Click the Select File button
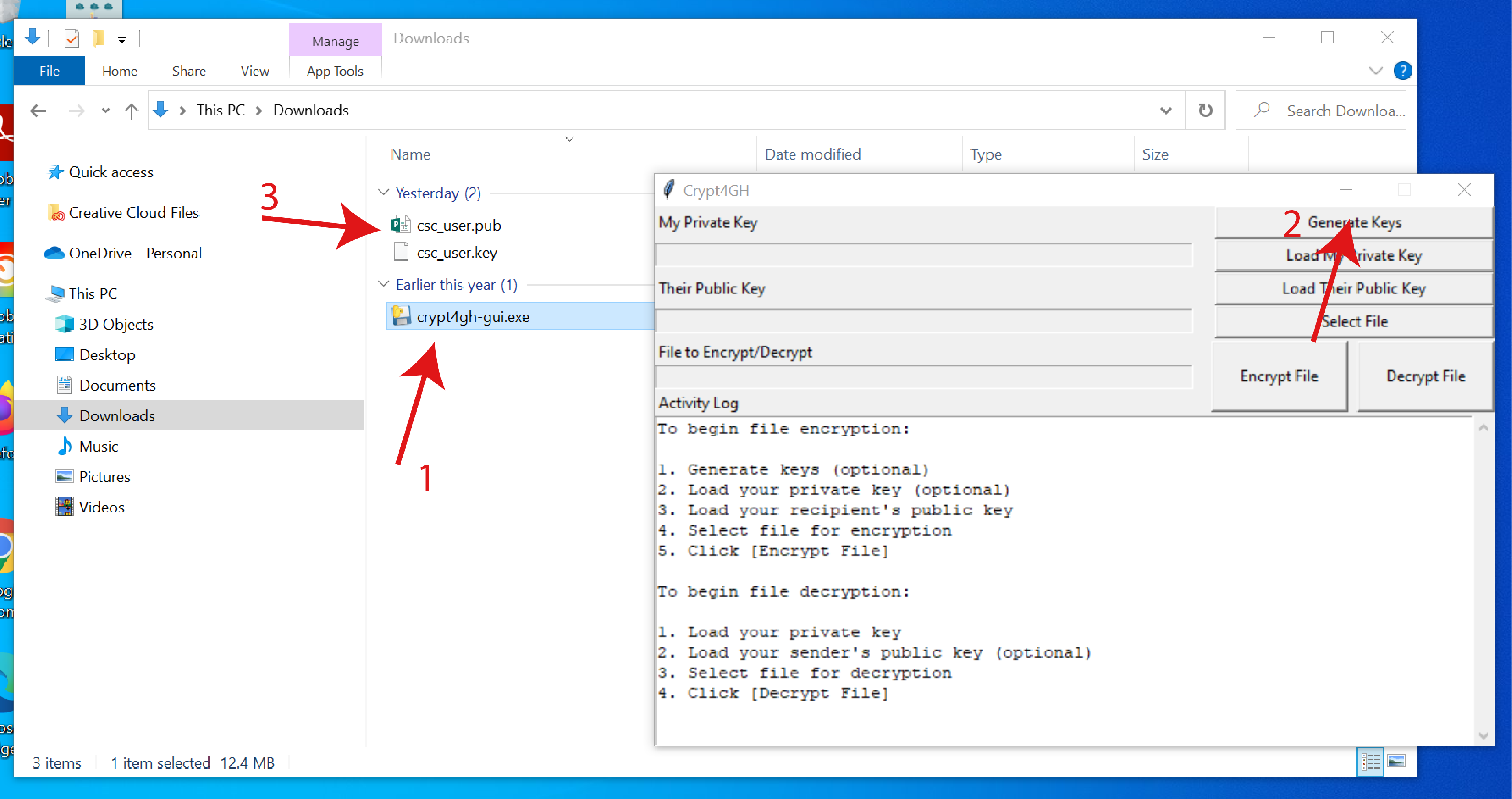 click(1354, 321)
